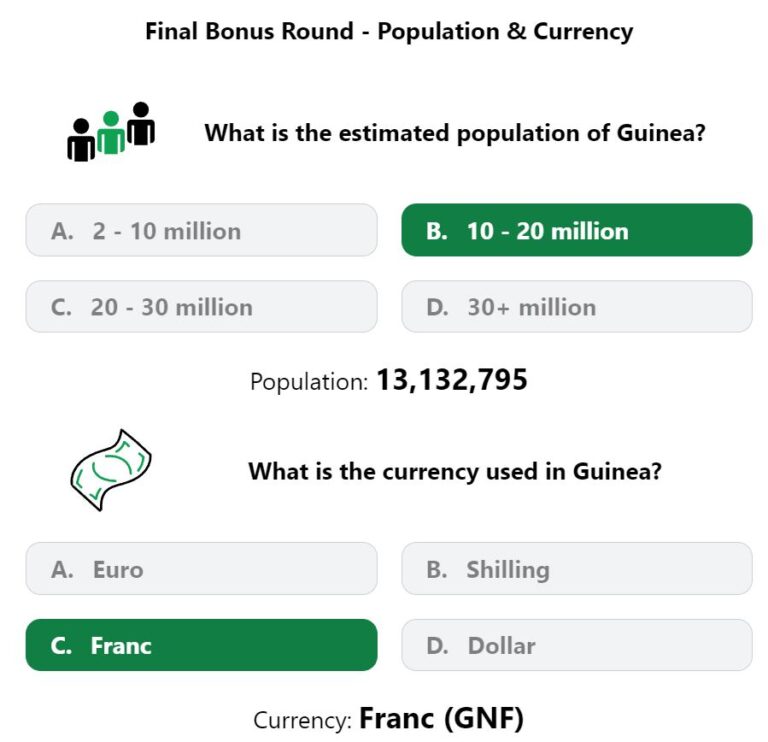
Task: Select the highlighted Franc answer
Action: pyautogui.click(x=201, y=645)
